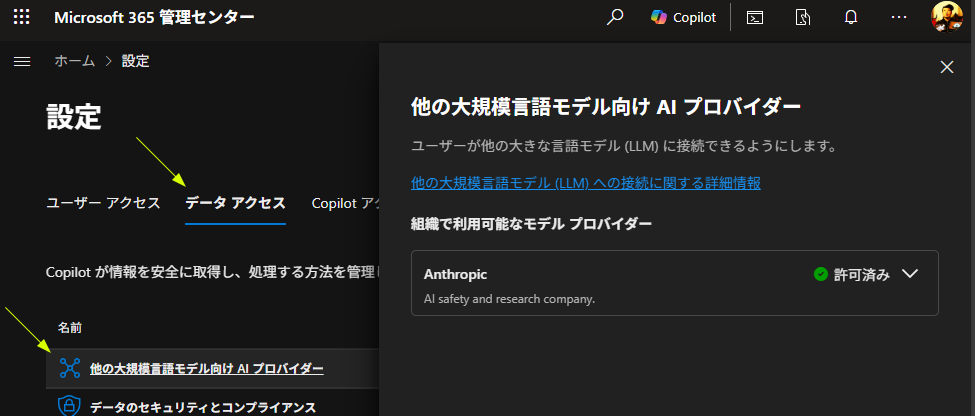Launch Cloud Shell terminal icon
Screen dimensions: 975x416
[x=755, y=17]
